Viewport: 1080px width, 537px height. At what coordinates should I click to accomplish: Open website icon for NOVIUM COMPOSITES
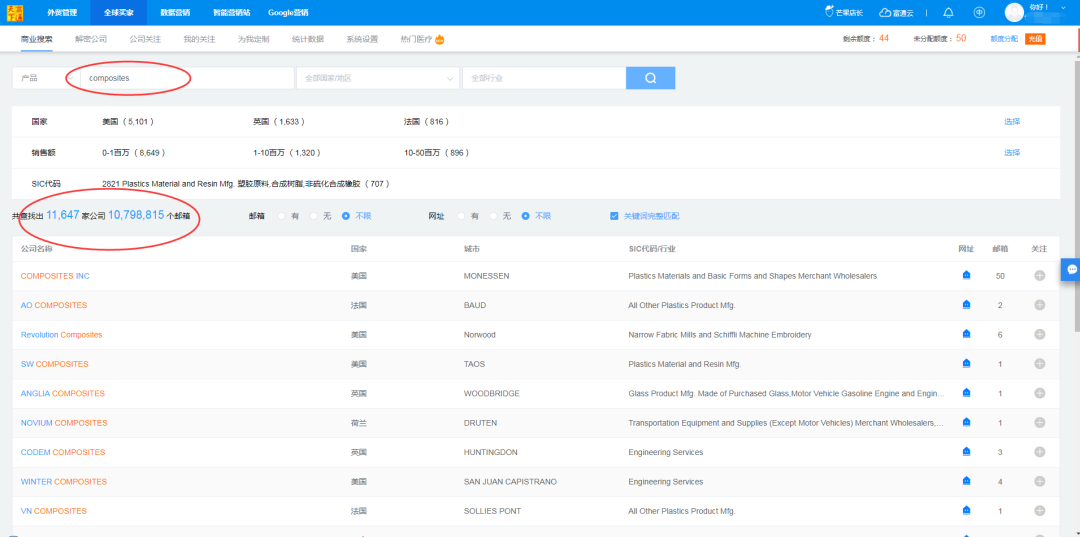click(966, 422)
